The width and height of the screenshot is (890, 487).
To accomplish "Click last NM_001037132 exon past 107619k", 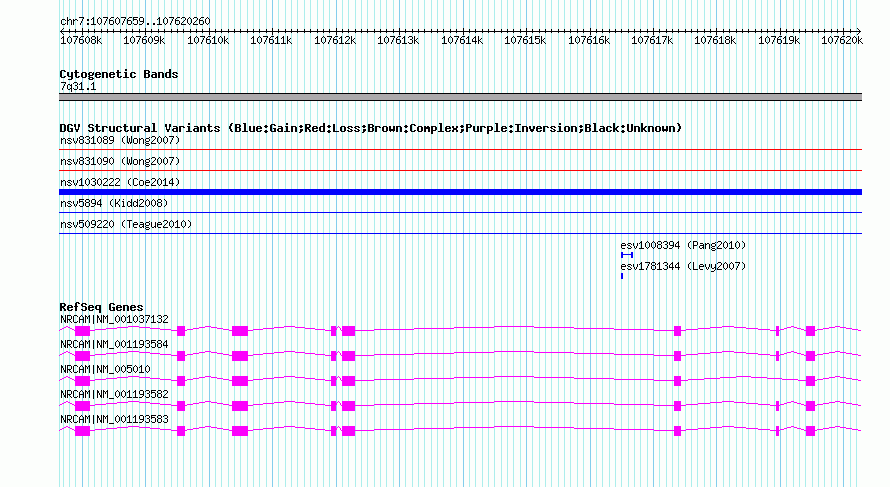I will click(811, 331).
